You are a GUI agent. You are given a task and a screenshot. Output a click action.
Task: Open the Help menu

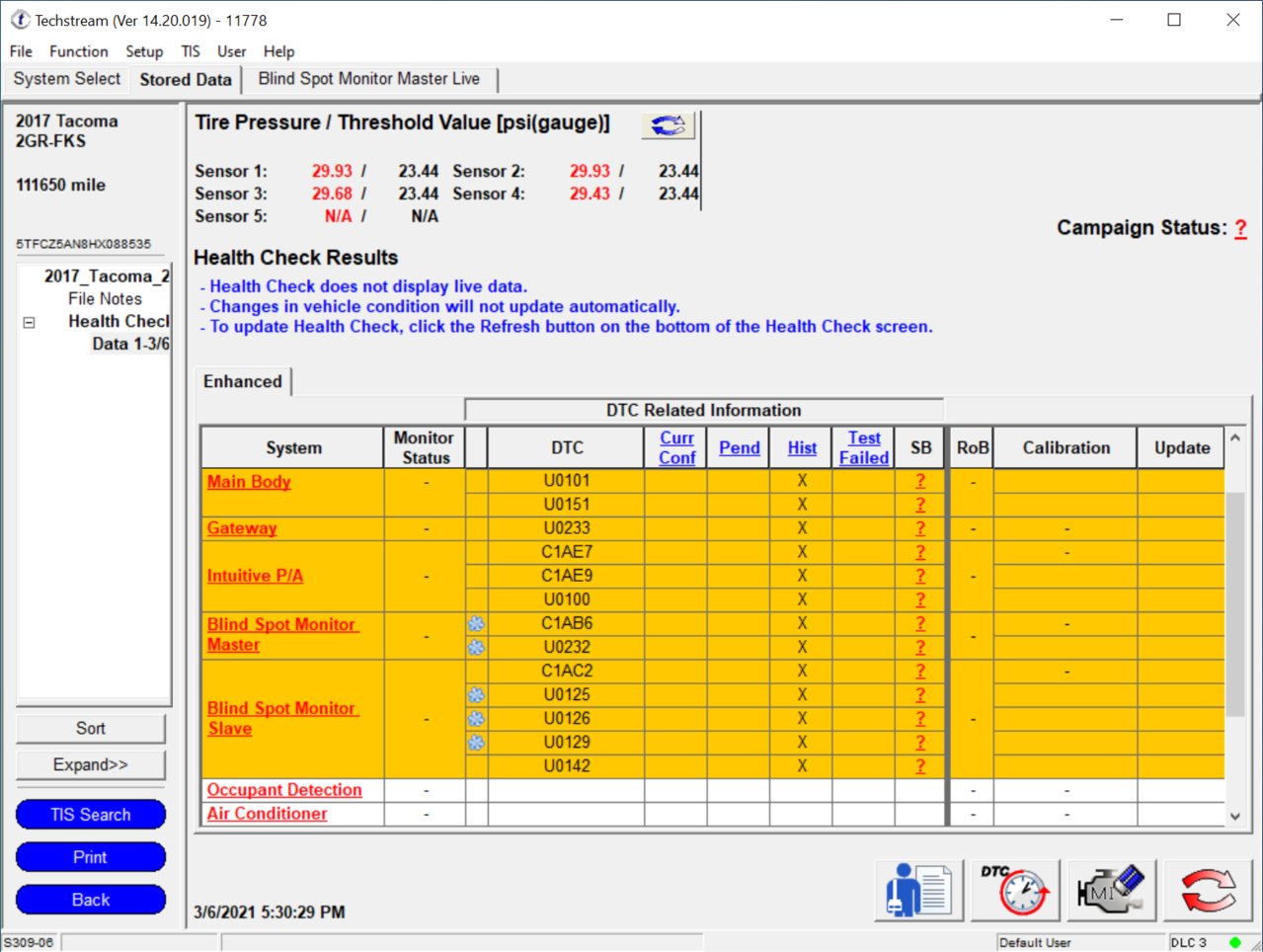[278, 51]
